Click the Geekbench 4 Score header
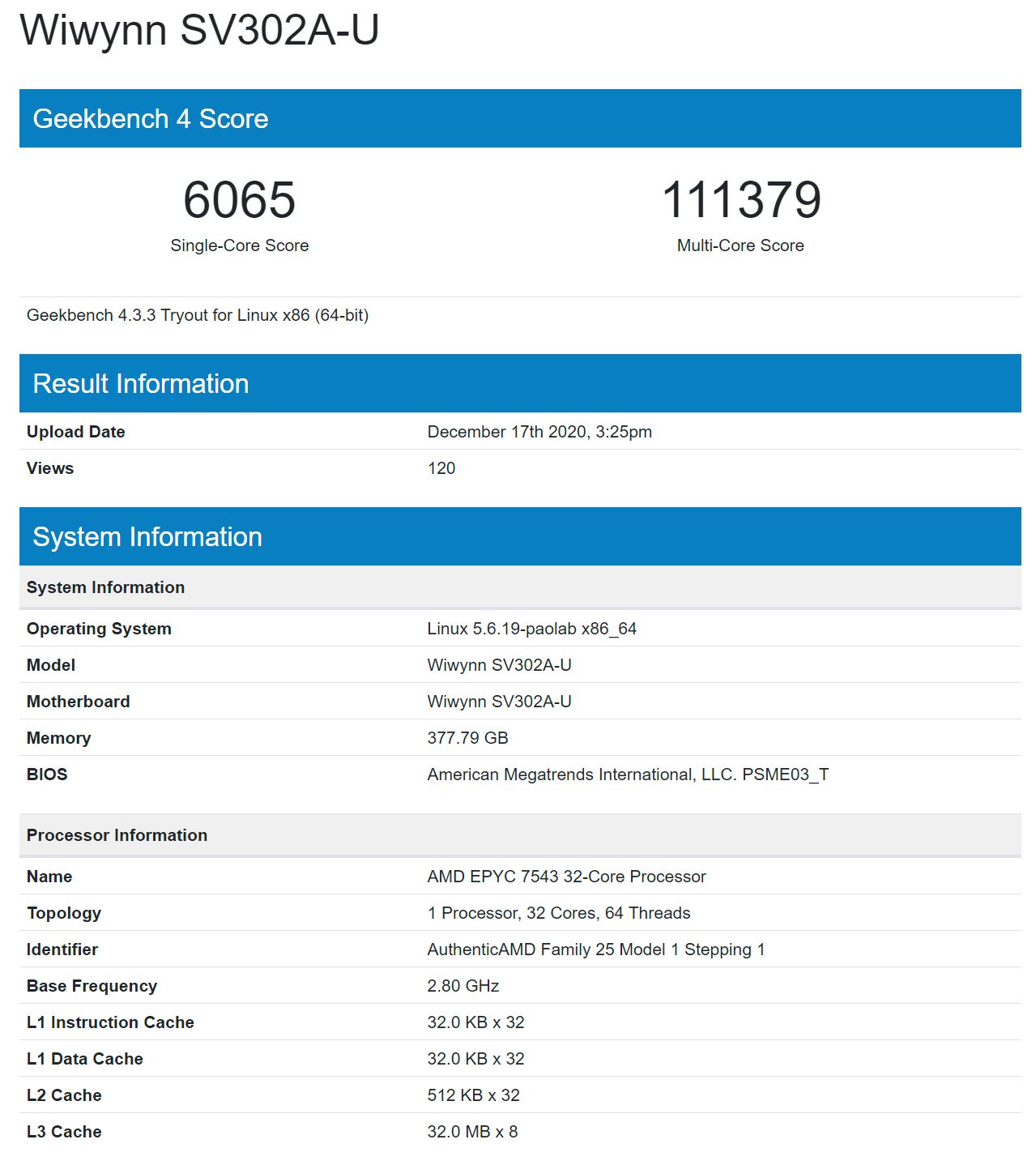 [520, 118]
